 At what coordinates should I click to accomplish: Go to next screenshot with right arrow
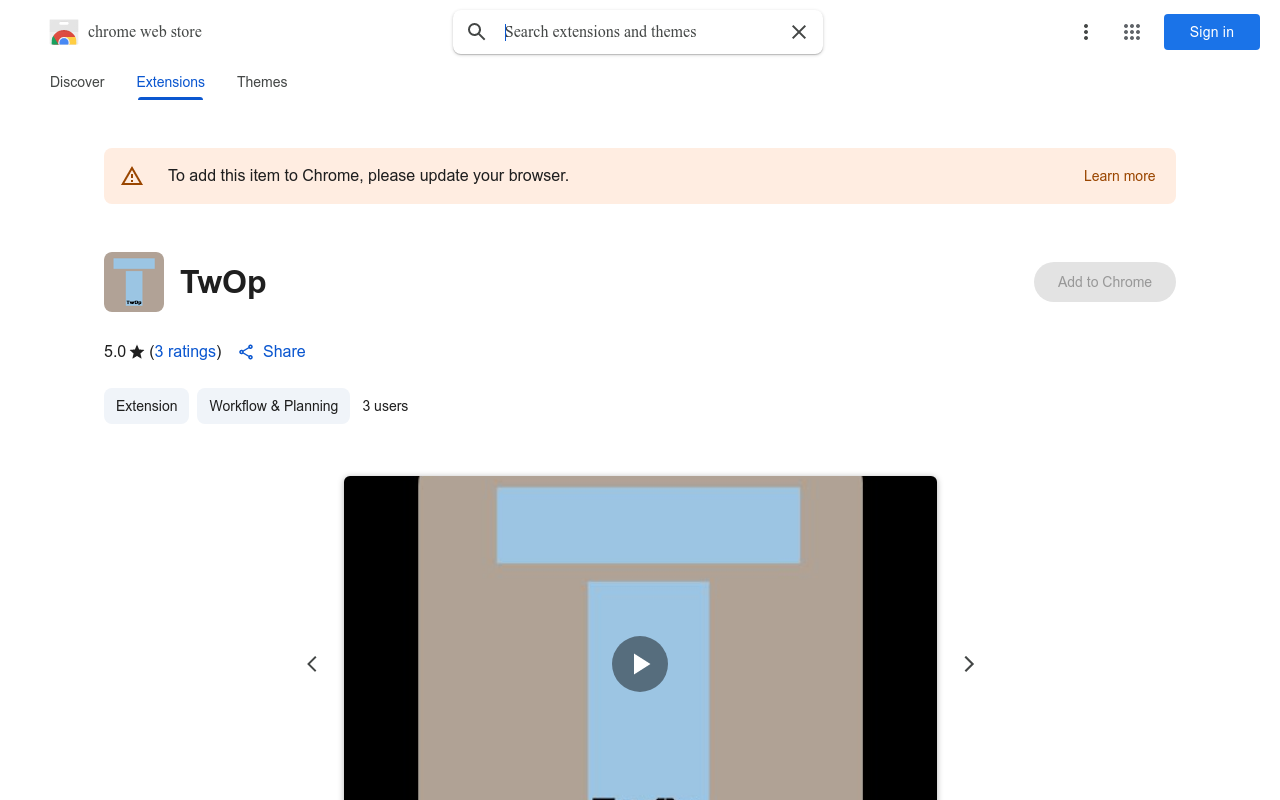[x=968, y=664]
